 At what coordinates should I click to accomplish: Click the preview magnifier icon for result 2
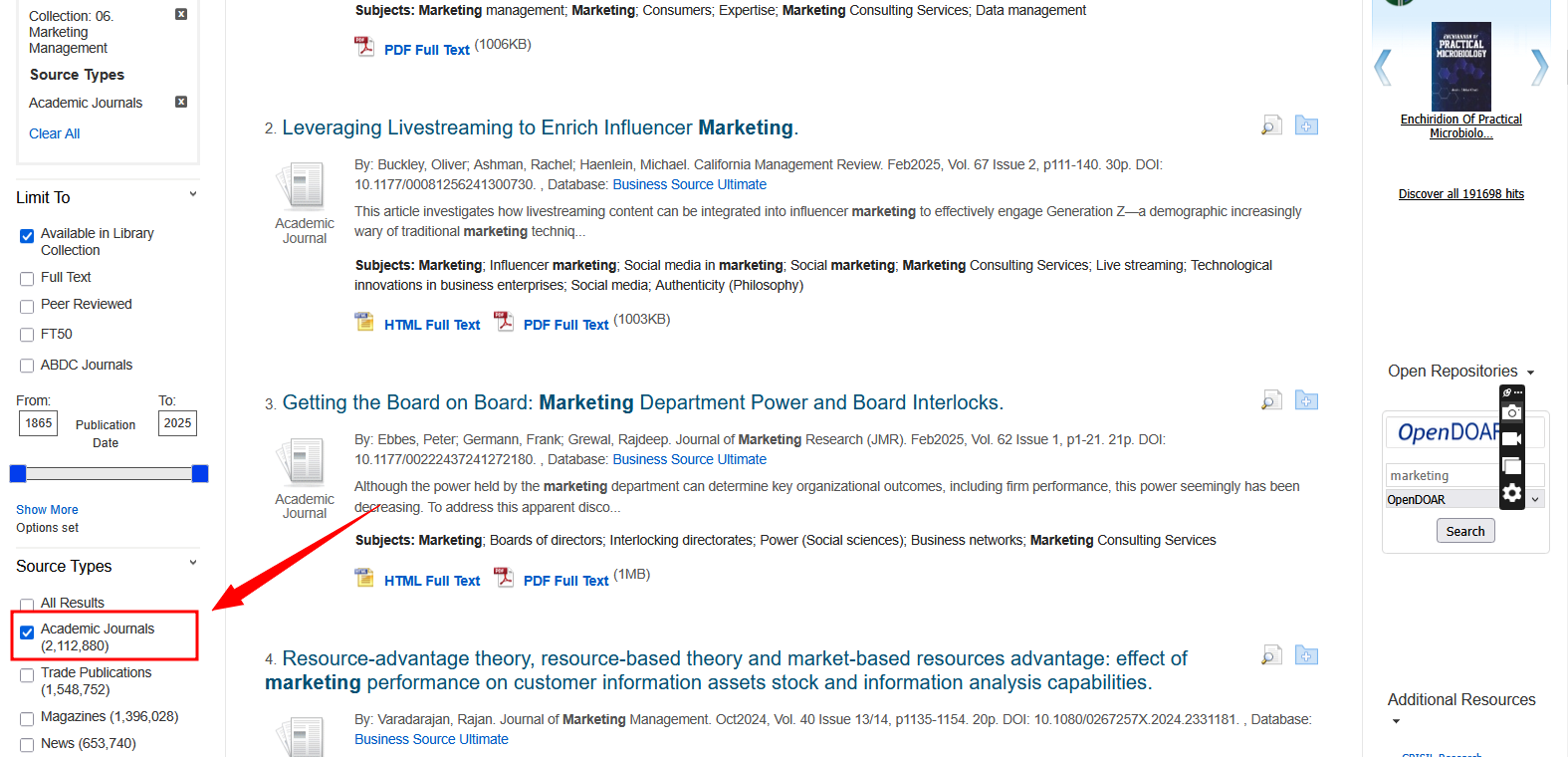coord(1271,126)
